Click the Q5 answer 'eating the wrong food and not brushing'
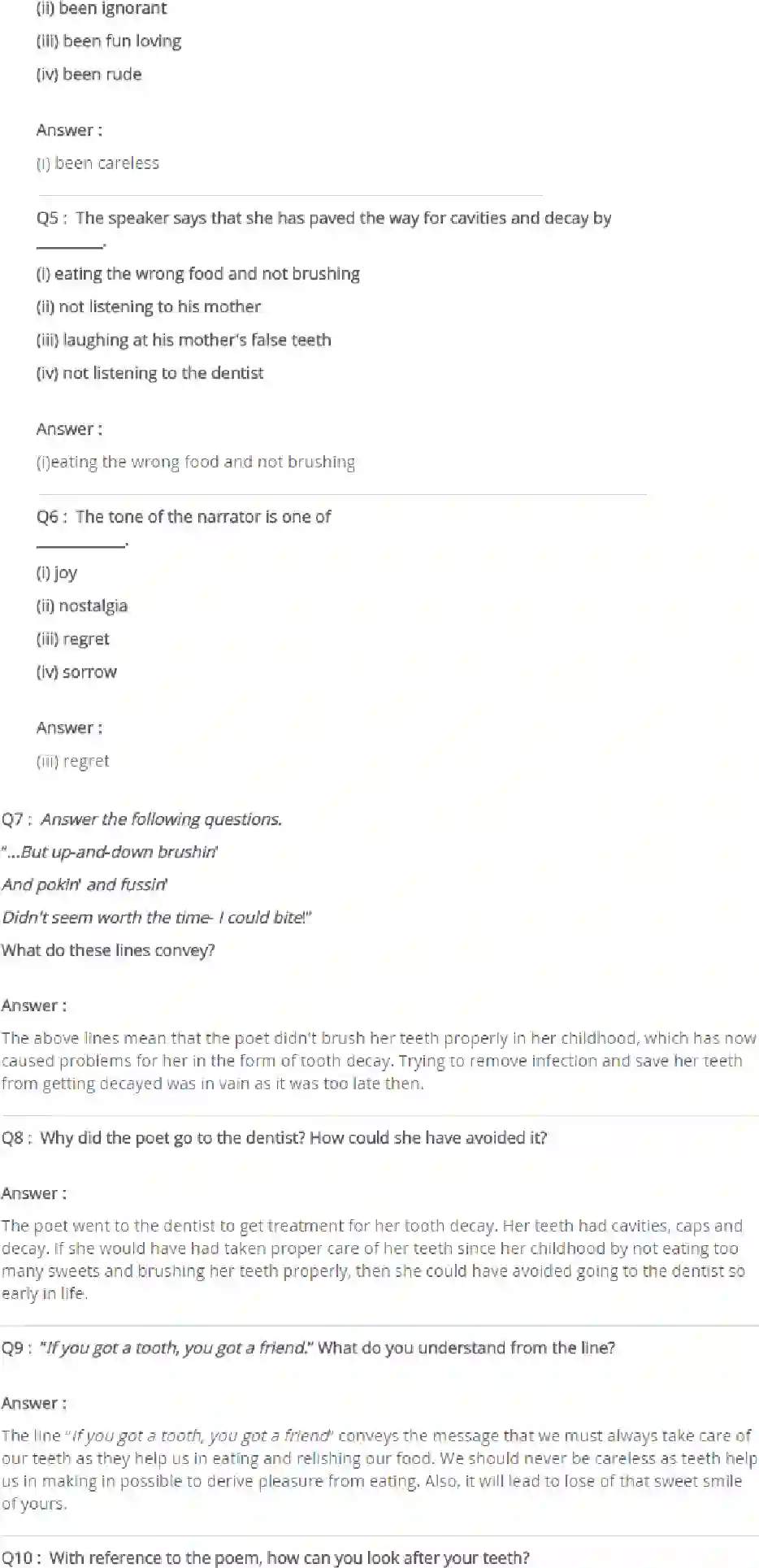 point(196,463)
